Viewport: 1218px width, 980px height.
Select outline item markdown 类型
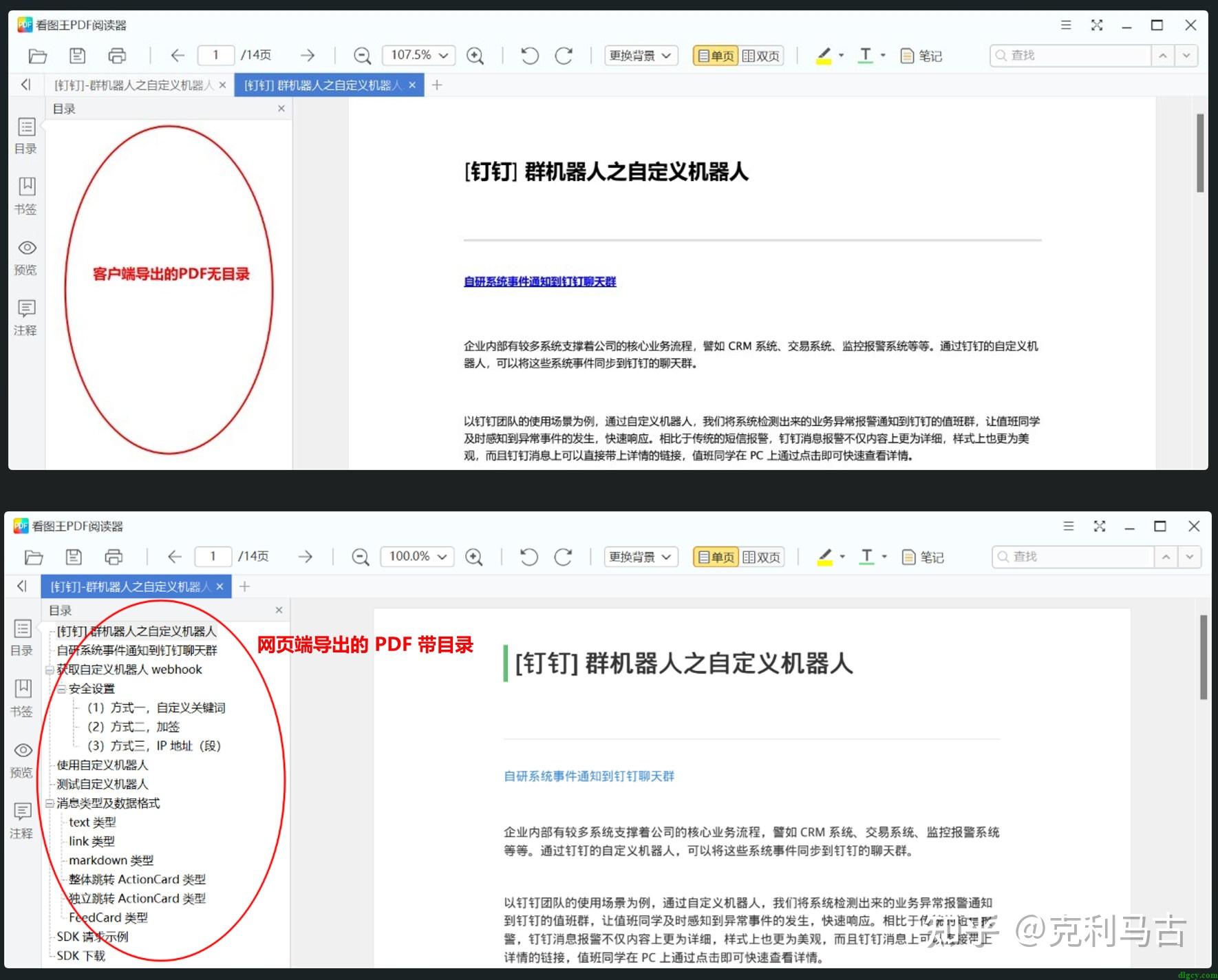tap(111, 860)
